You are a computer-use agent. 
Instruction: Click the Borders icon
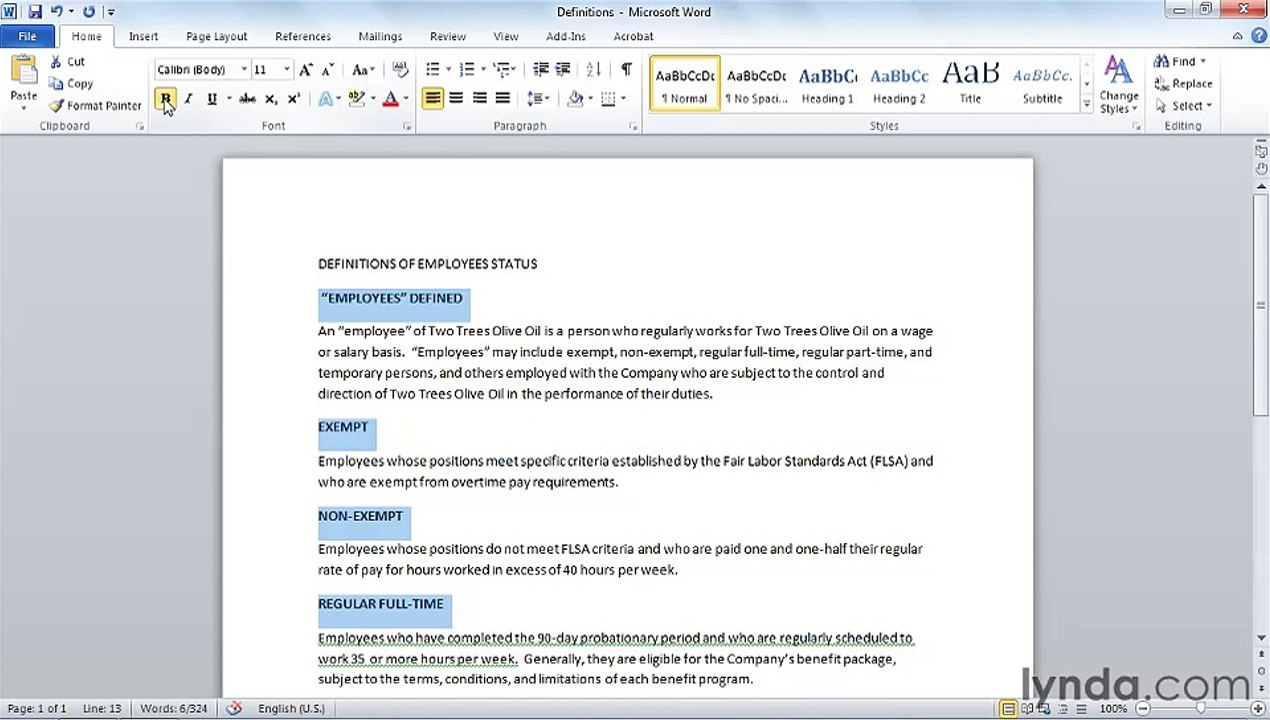pyautogui.click(x=608, y=98)
